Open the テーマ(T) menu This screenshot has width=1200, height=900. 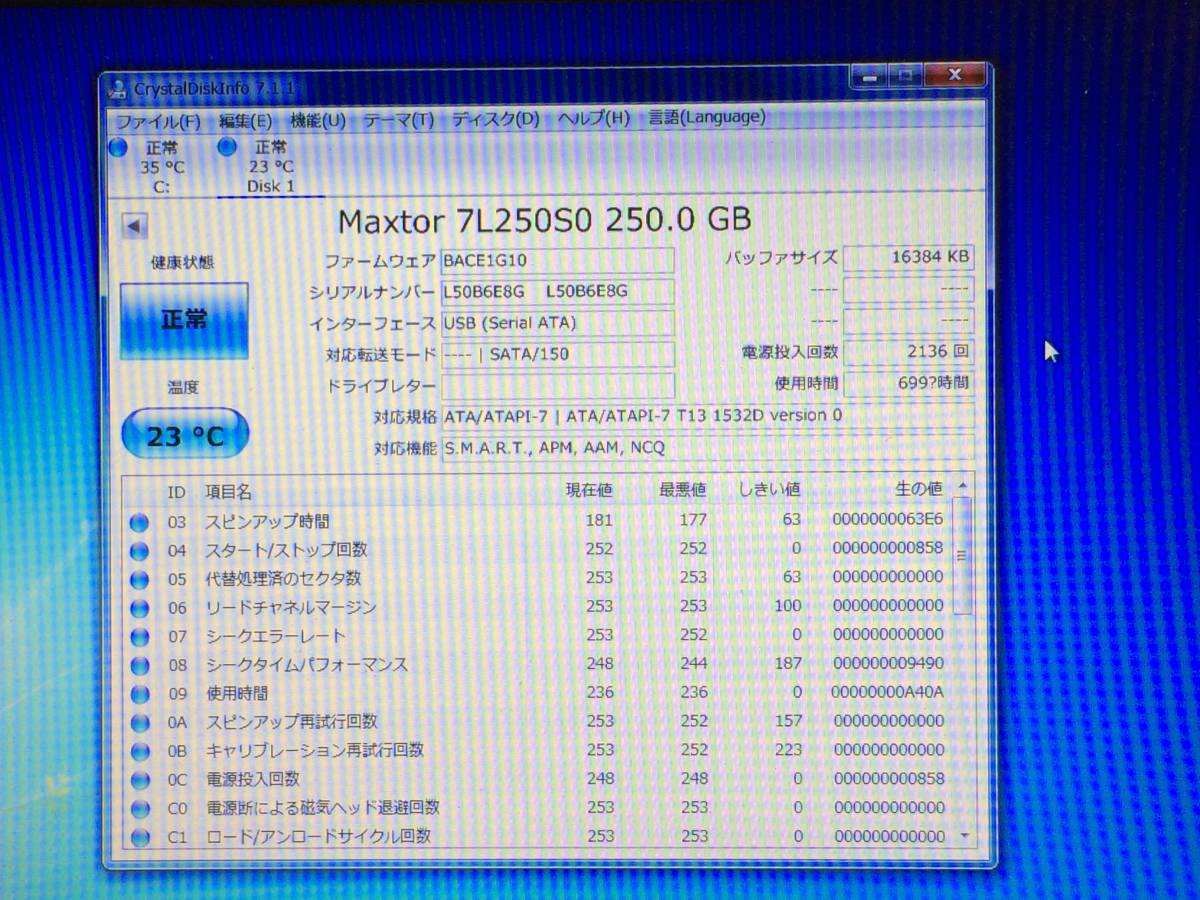[x=398, y=120]
